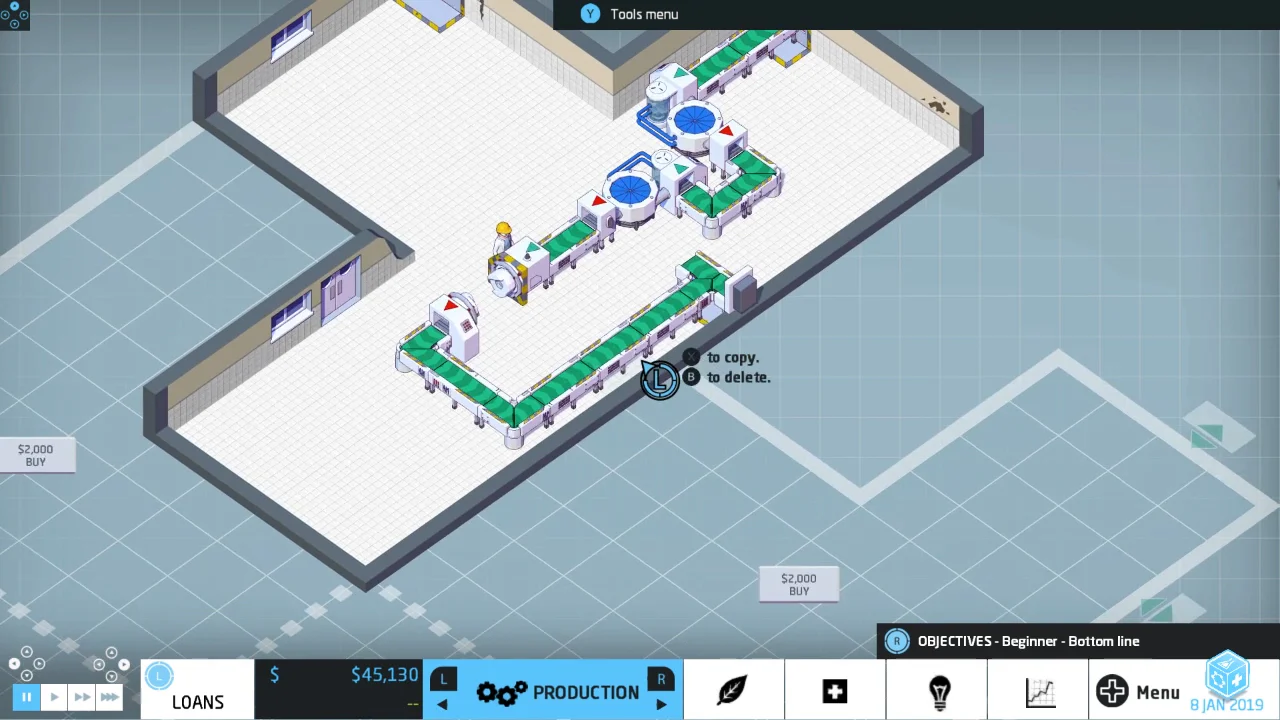Open the Loans panel
1280x720 pixels.
[197, 701]
